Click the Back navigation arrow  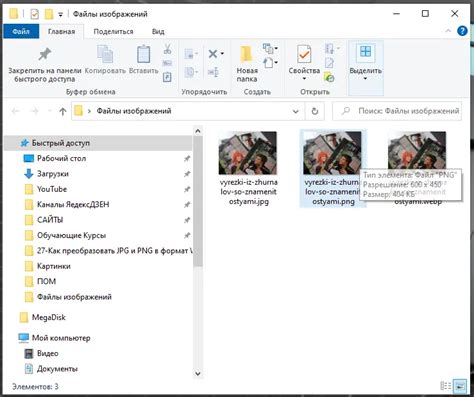(x=15, y=111)
